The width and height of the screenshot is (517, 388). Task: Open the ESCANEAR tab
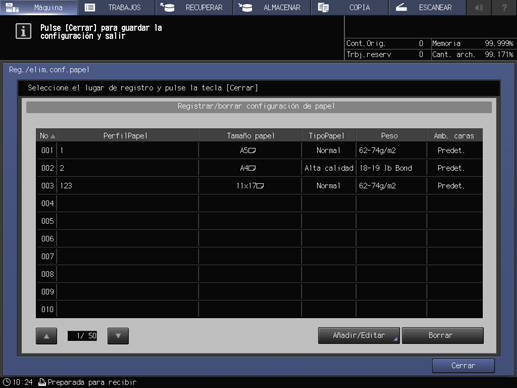(427, 7)
